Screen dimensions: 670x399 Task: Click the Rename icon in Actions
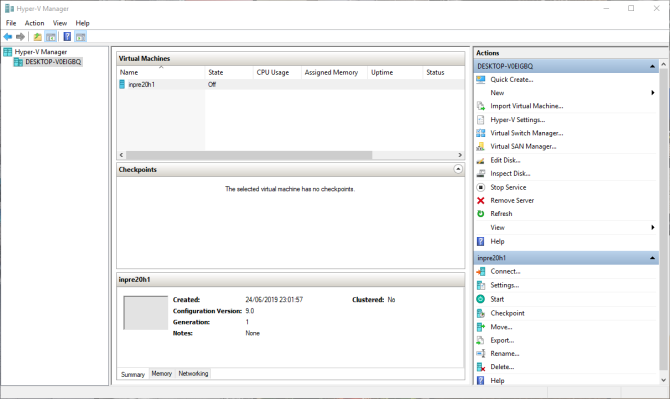481,353
